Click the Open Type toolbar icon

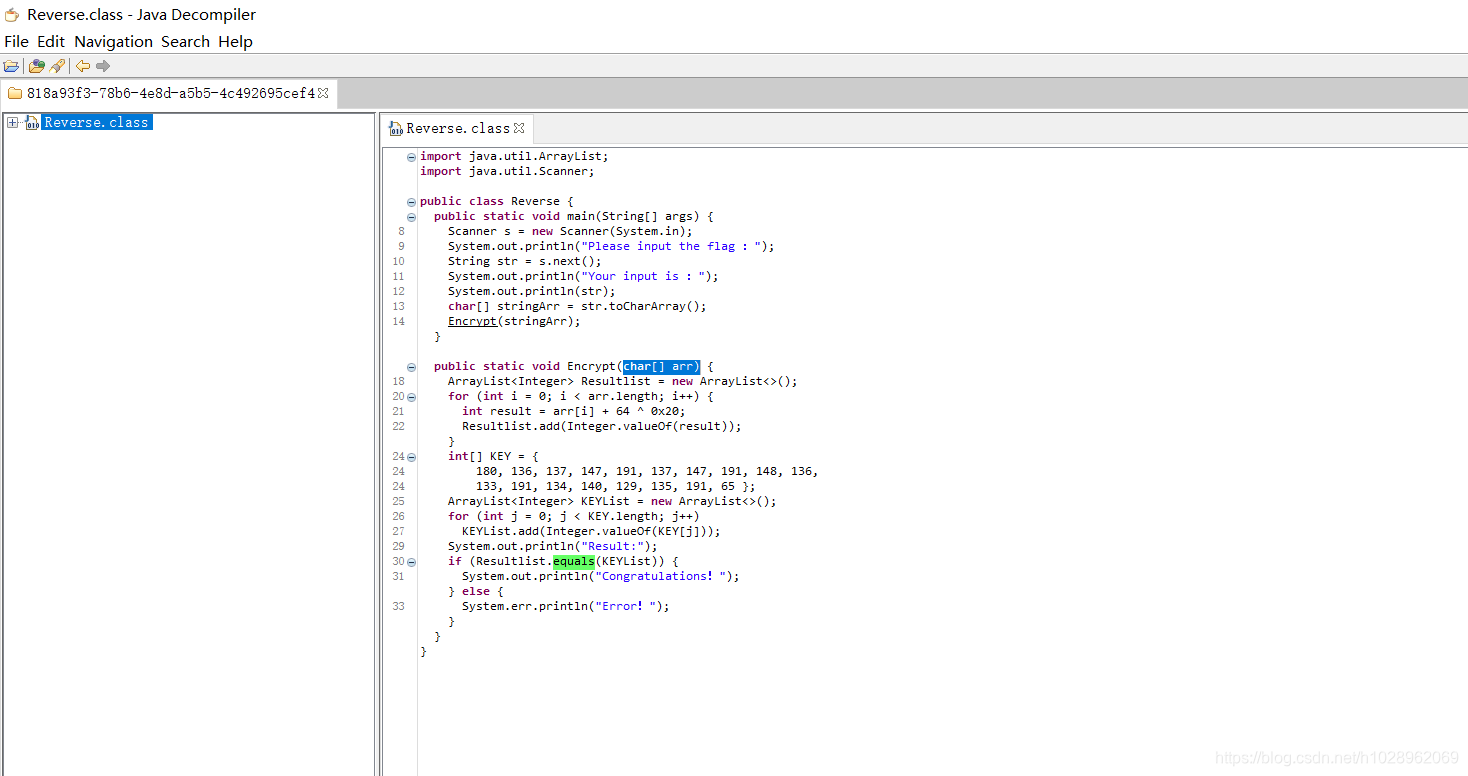pos(37,66)
